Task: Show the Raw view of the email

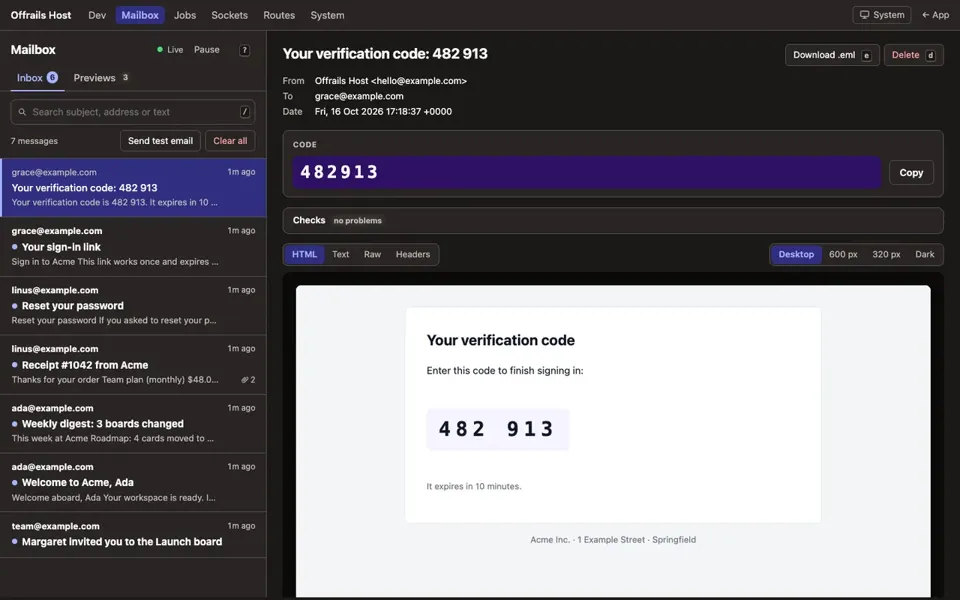Action: 372,254
